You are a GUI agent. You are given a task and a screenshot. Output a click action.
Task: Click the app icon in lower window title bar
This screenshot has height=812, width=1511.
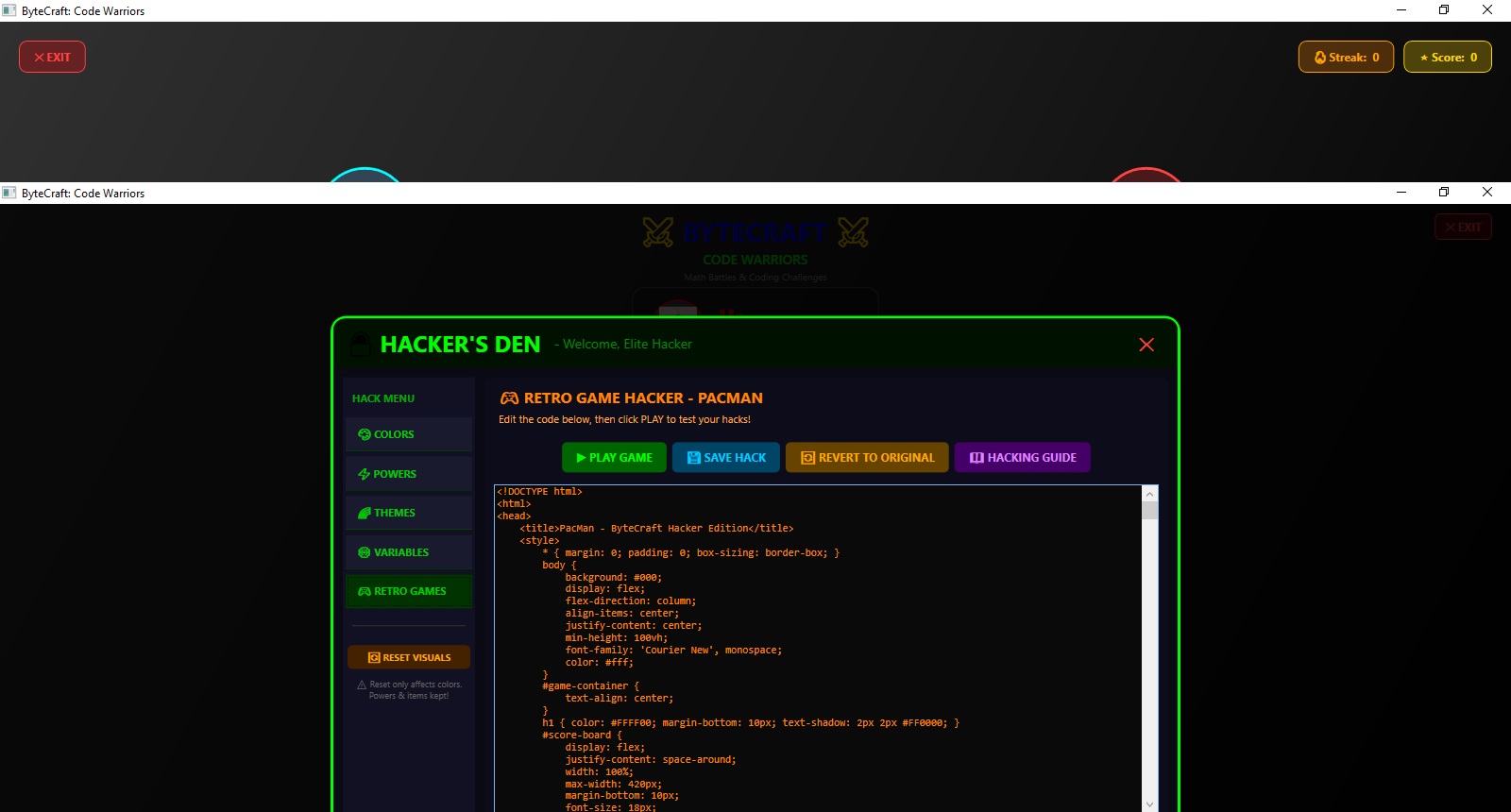point(9,193)
